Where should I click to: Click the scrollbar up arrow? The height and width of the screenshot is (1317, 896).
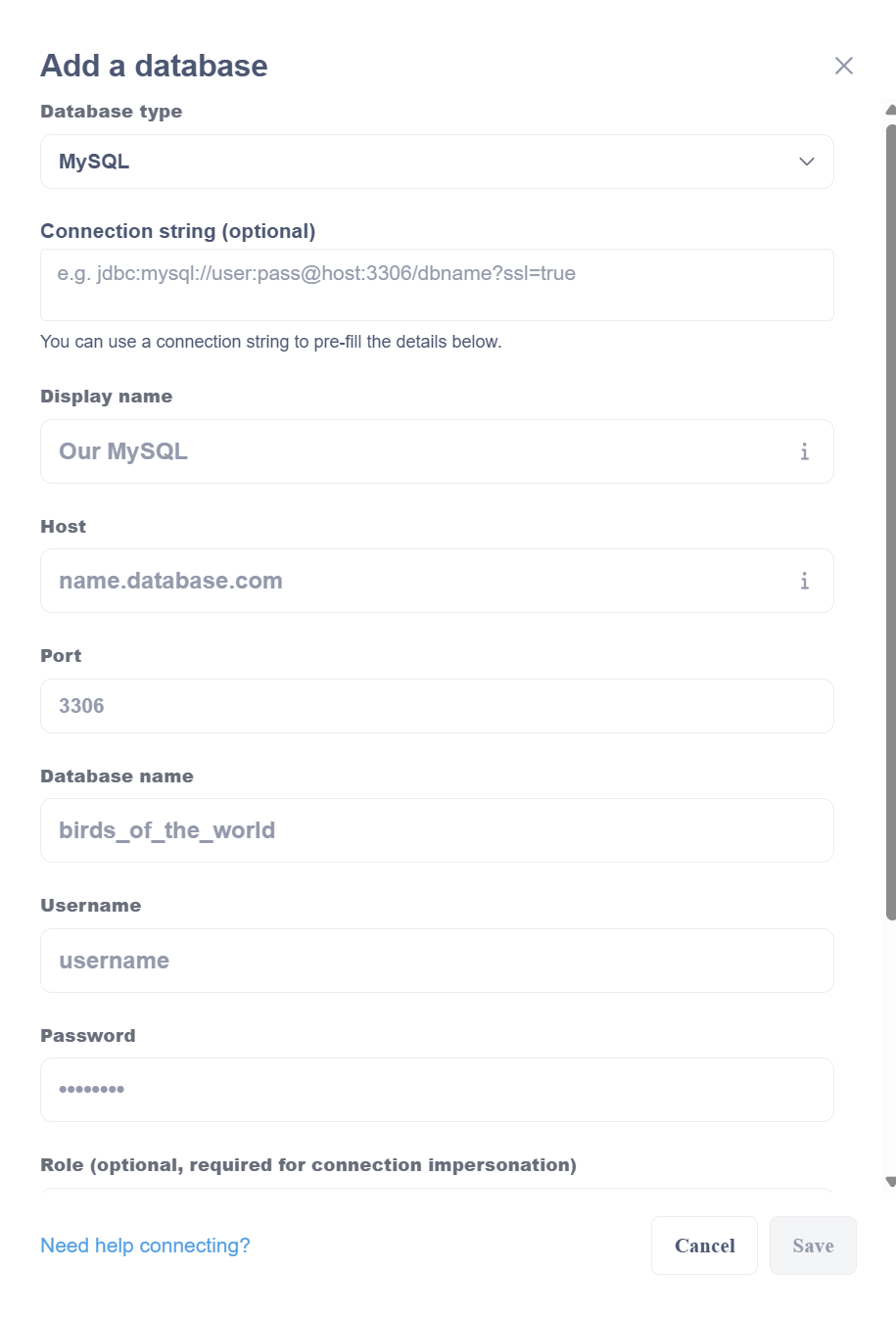890,110
